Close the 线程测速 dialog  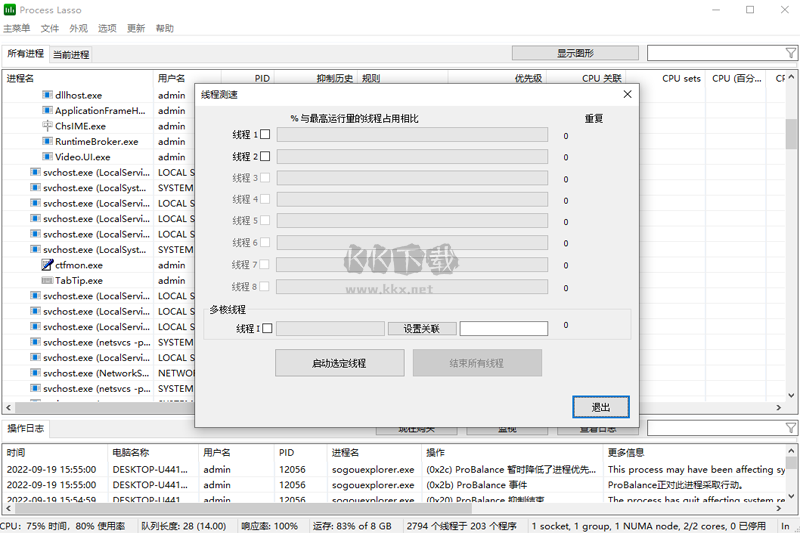[628, 94]
